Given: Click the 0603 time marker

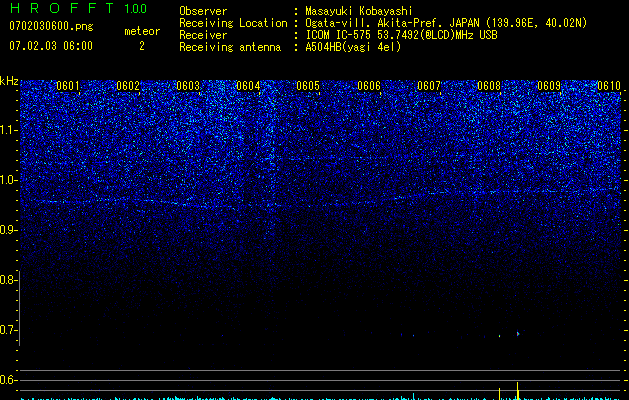Looking at the screenshot, I should coord(188,86).
